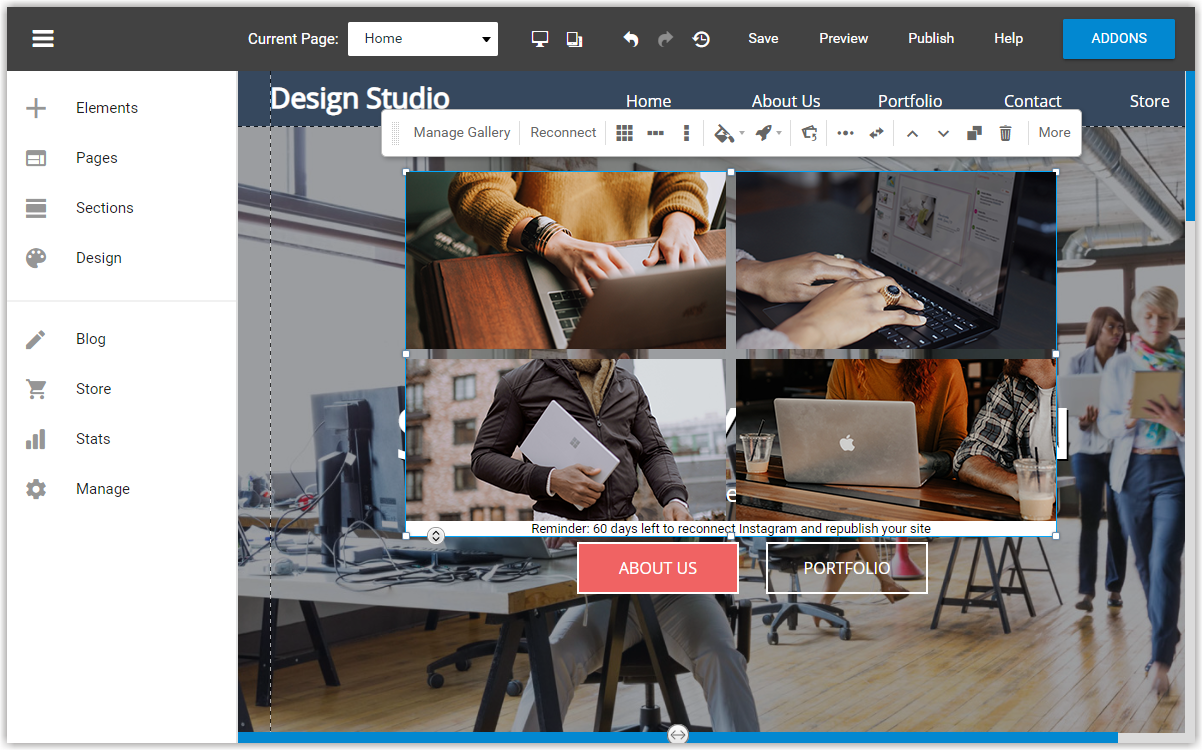This screenshot has height=751, width=1203.
Task: Click Portfolio in site navigation
Action: tap(910, 101)
